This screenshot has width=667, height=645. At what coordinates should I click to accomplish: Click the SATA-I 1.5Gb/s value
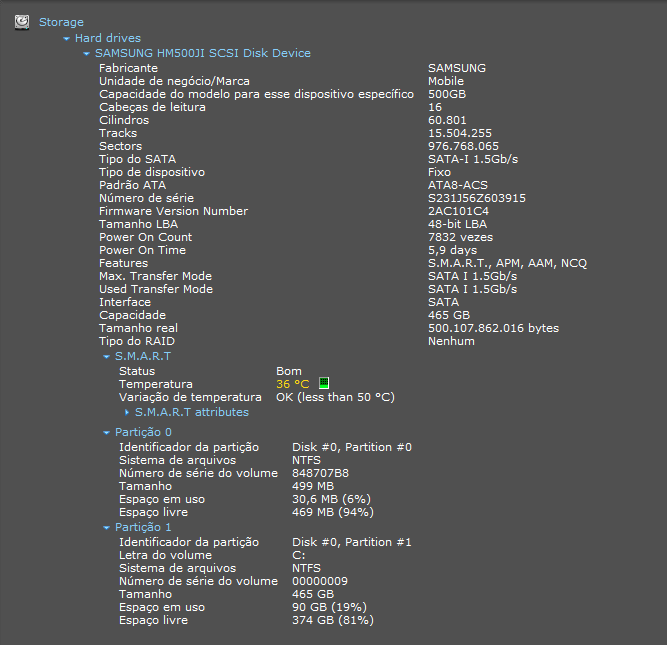(x=473, y=159)
